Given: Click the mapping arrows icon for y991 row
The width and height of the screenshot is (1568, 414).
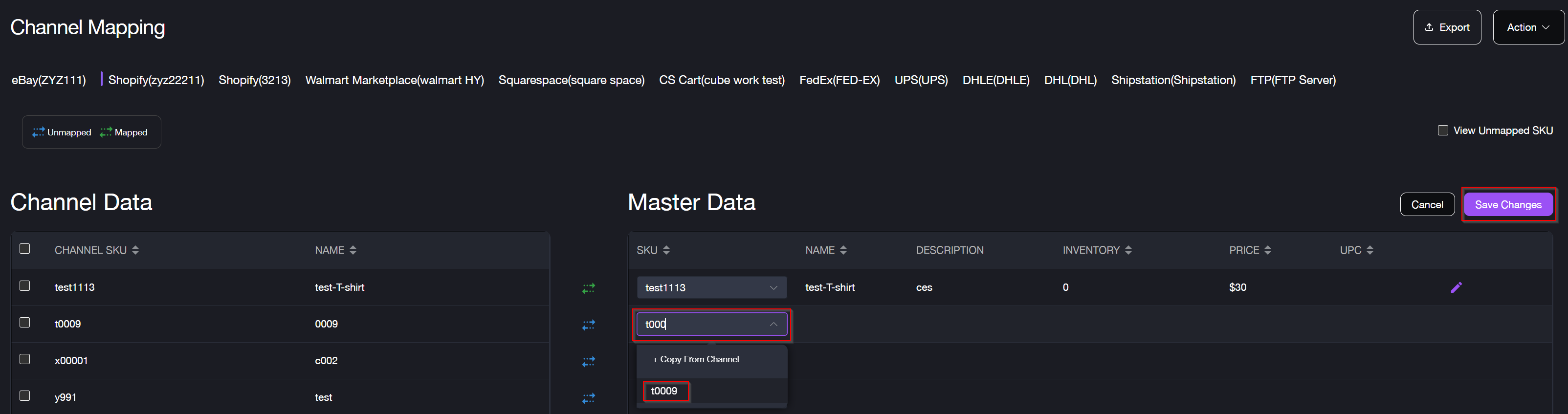Looking at the screenshot, I should [588, 398].
